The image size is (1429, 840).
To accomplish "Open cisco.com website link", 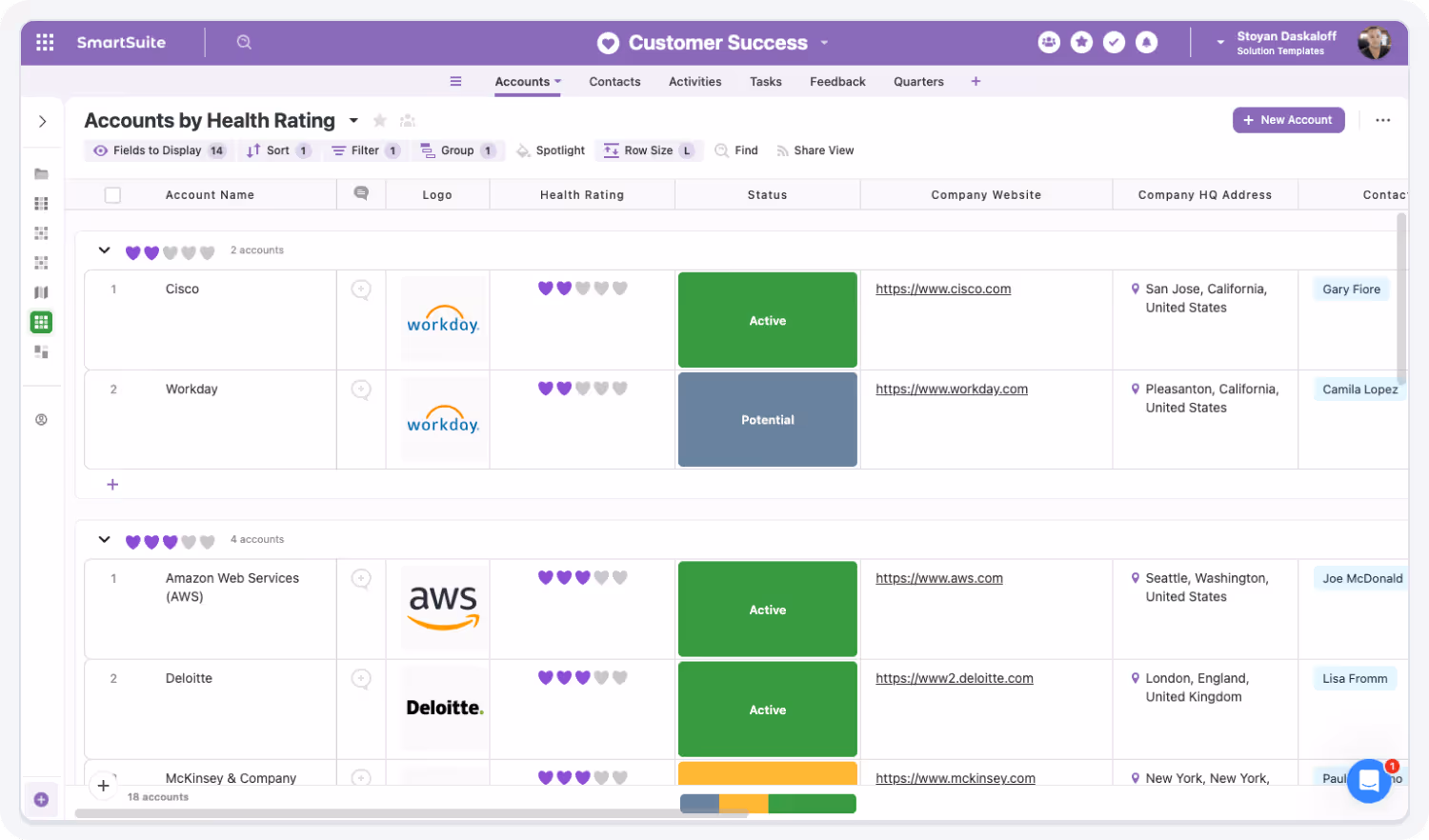I will 943,289.
